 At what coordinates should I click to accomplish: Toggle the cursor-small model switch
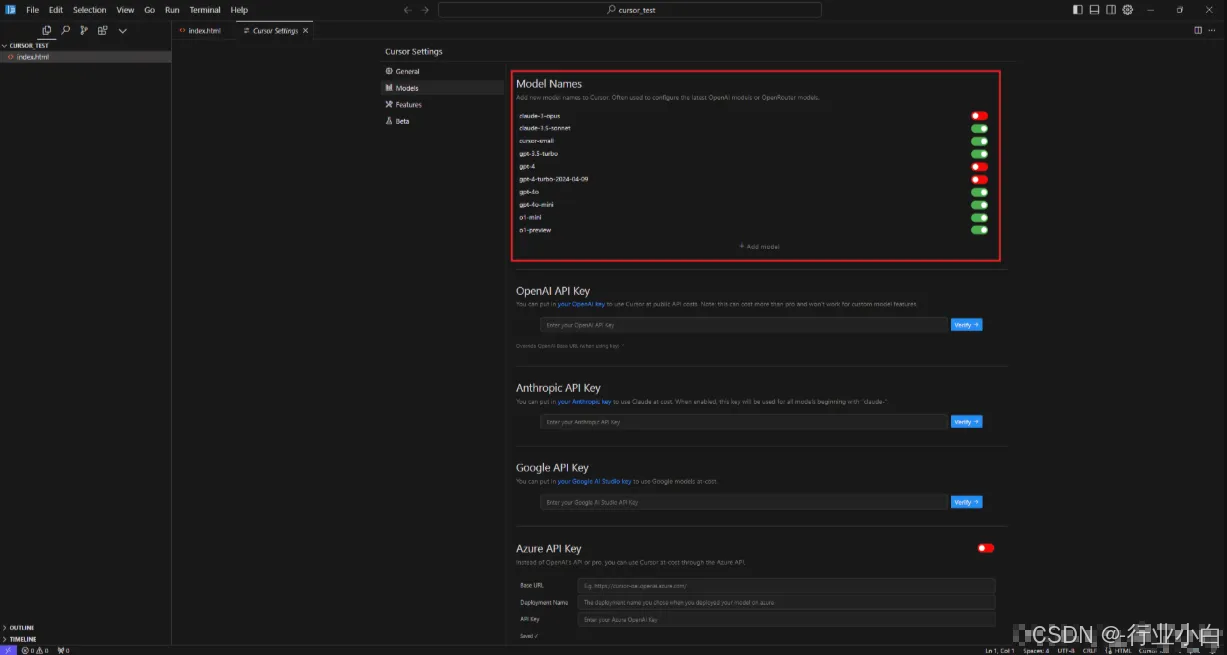click(979, 141)
